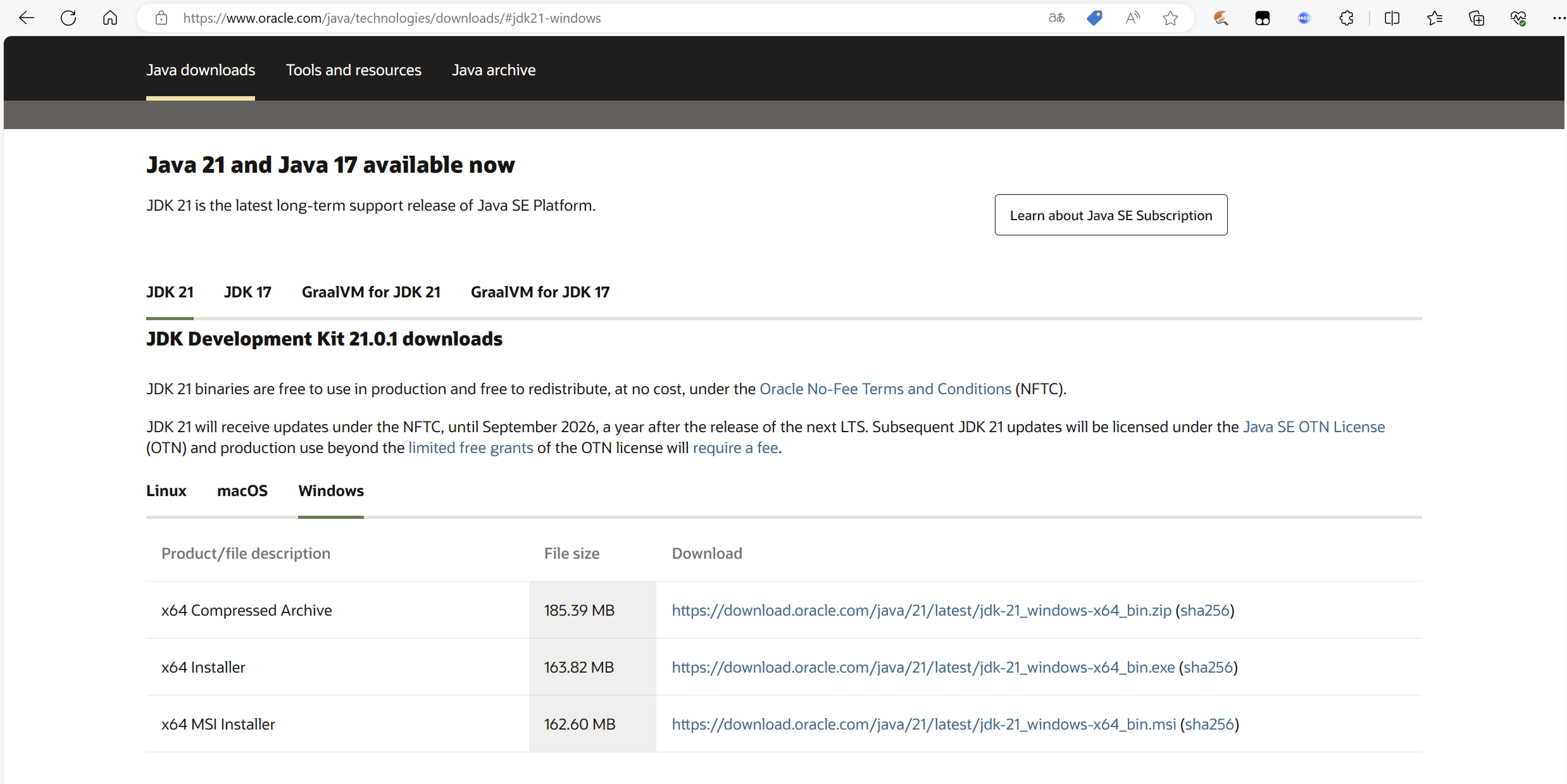Add page to favorites with star icon
The height and width of the screenshot is (784, 1567).
pos(1170,18)
